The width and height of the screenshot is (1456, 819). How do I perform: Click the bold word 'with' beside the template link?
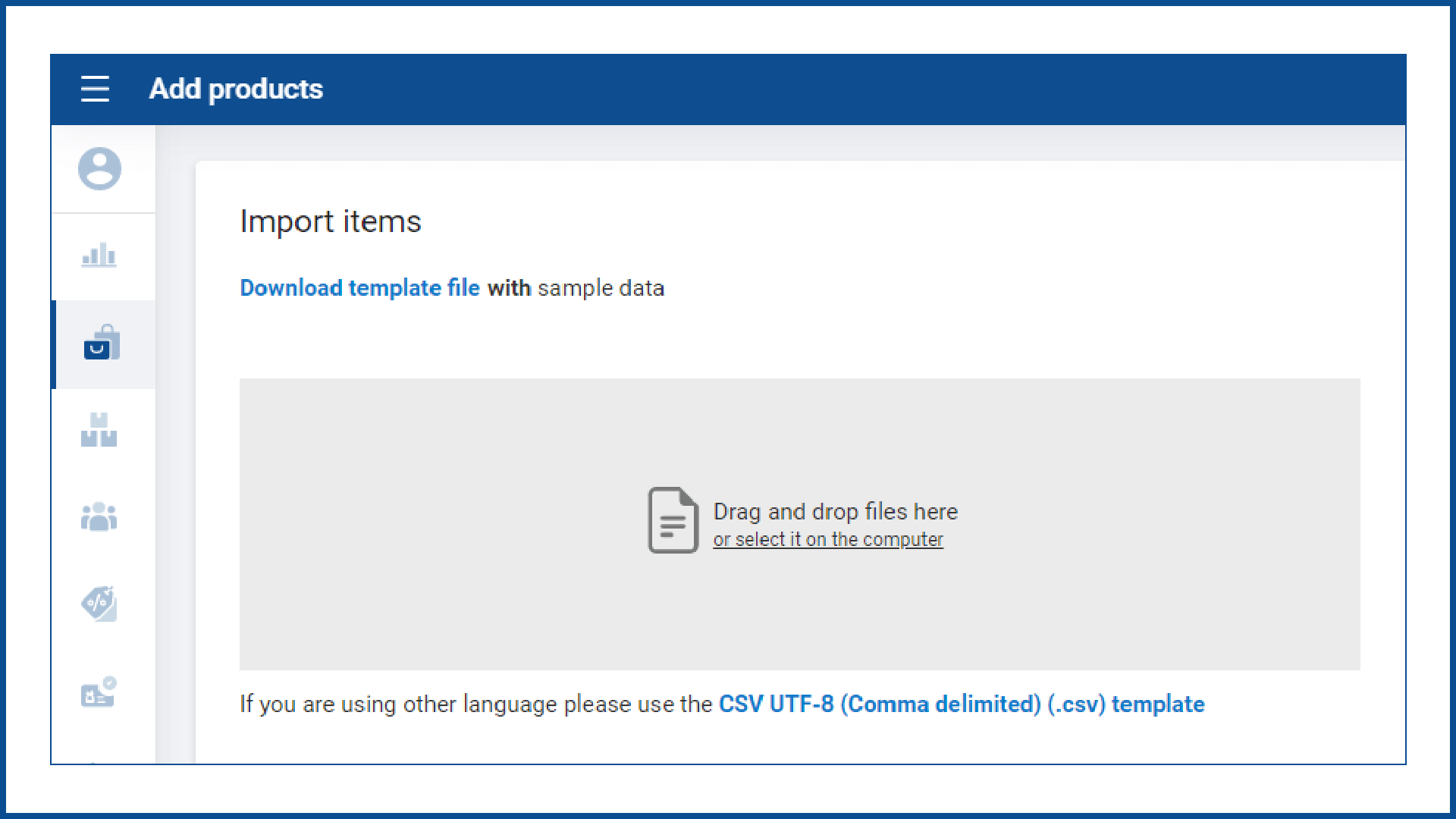click(509, 288)
